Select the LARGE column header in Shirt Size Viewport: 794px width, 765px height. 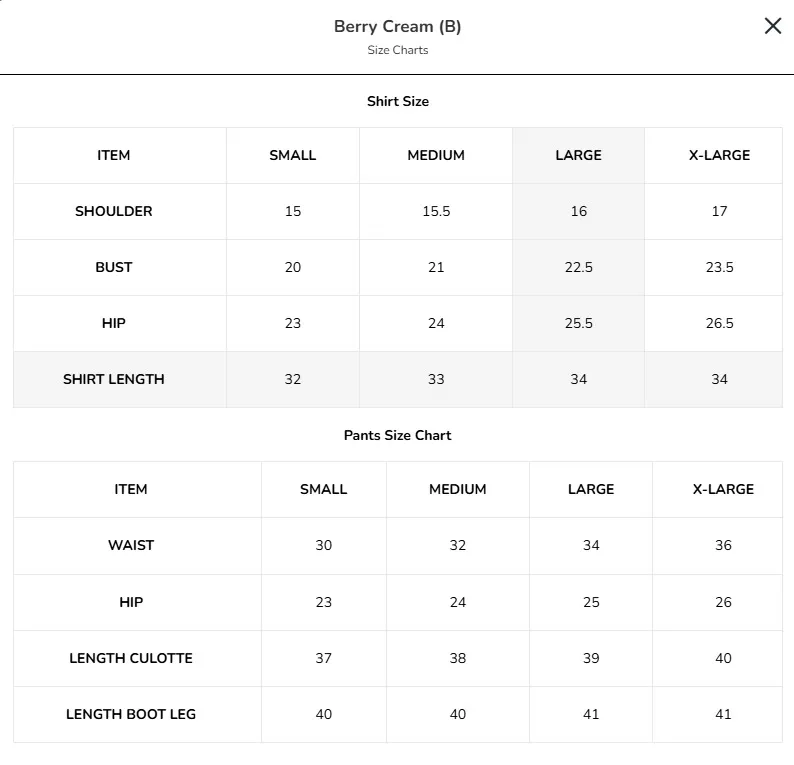tap(578, 155)
